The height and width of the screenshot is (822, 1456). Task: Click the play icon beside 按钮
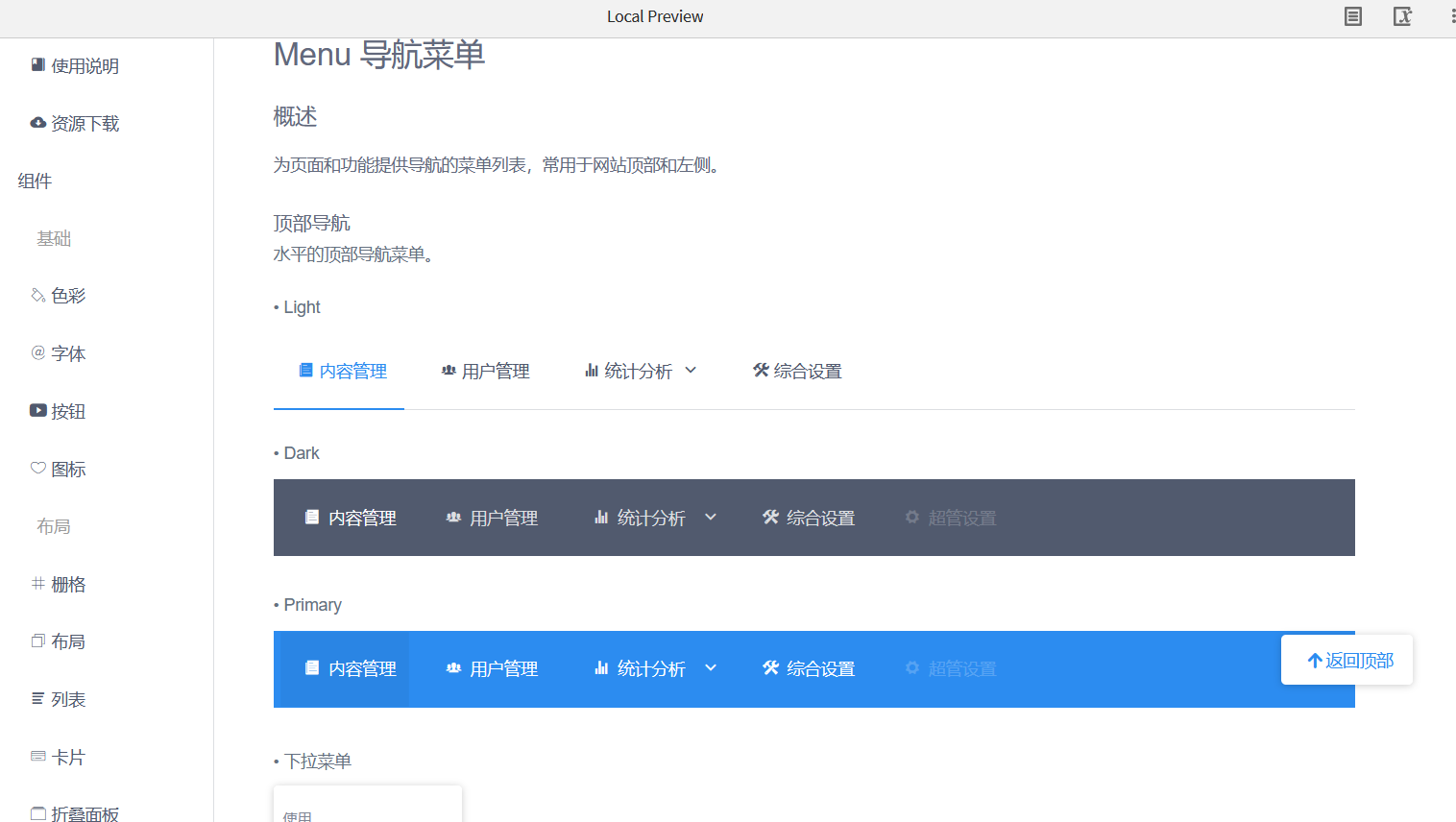coord(38,410)
